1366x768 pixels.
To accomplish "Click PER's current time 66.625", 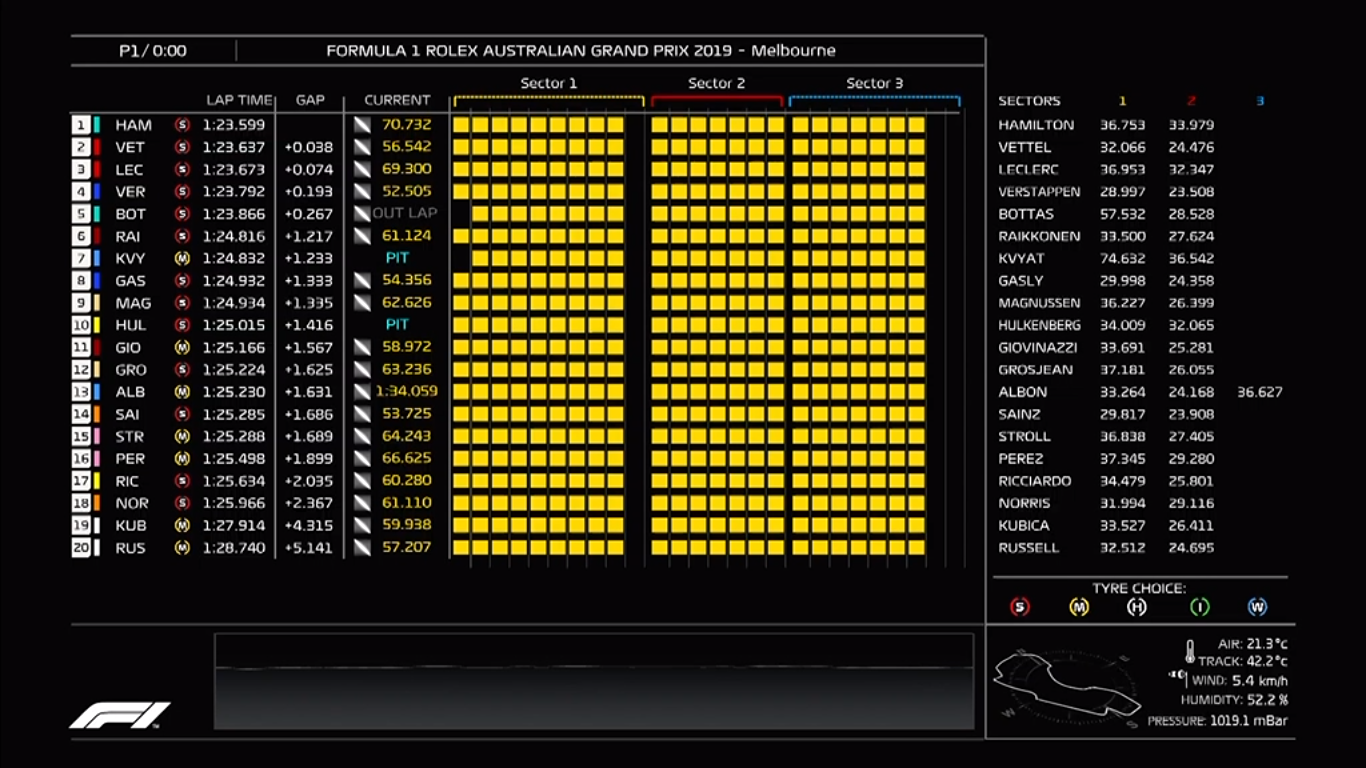I will (x=406, y=459).
